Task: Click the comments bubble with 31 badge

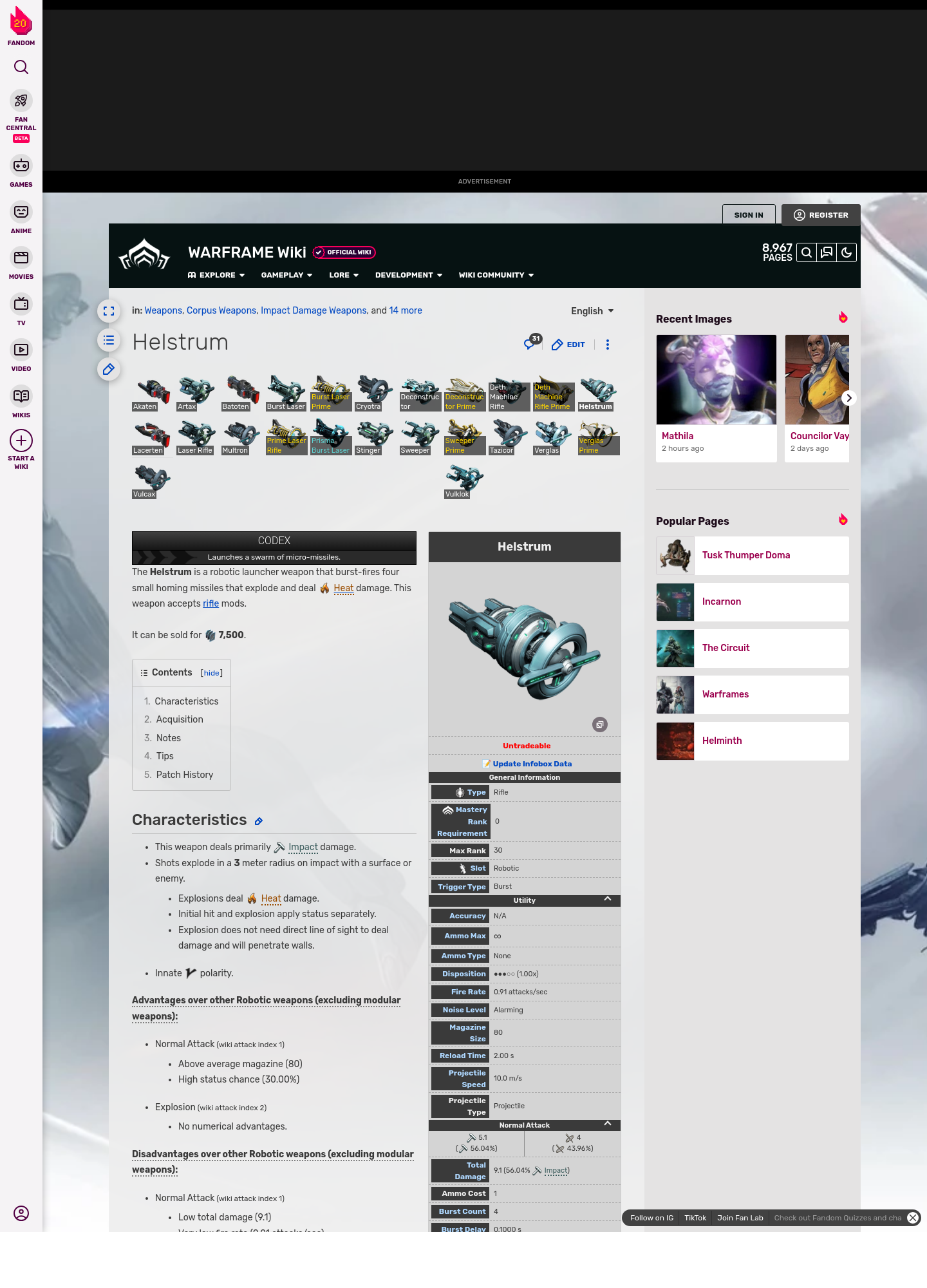Action: [530, 344]
